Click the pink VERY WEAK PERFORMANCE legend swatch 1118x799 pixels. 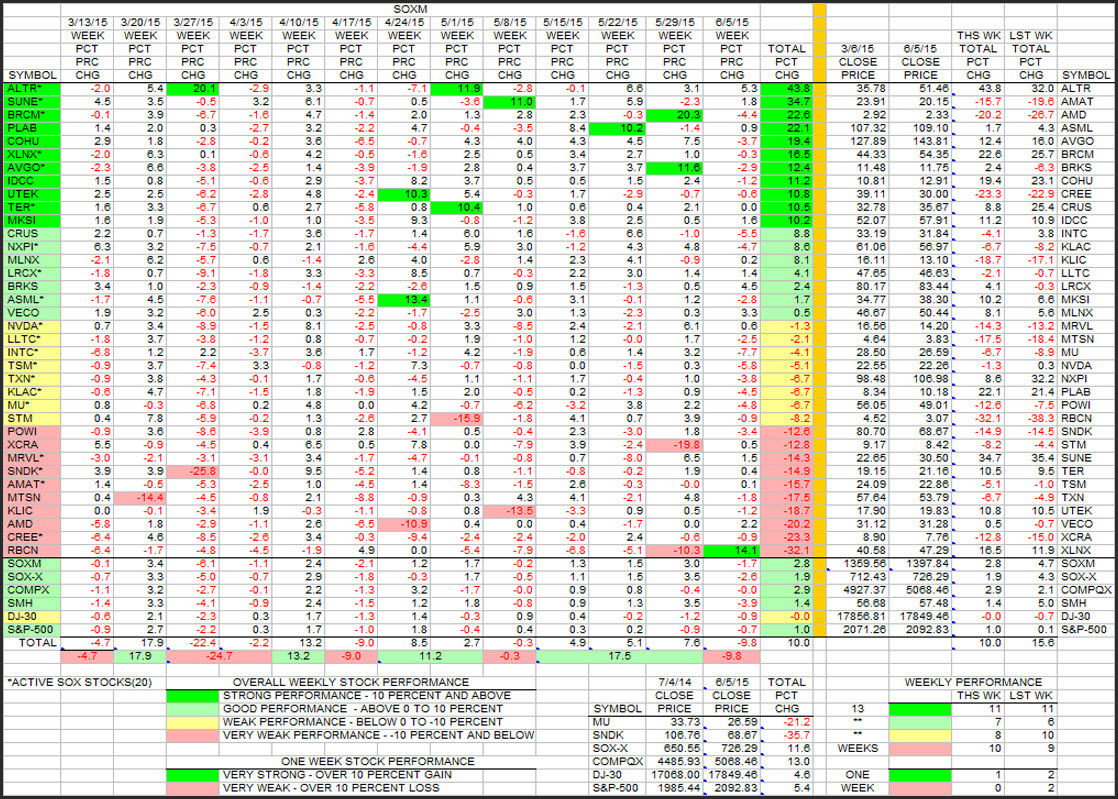tap(192, 736)
